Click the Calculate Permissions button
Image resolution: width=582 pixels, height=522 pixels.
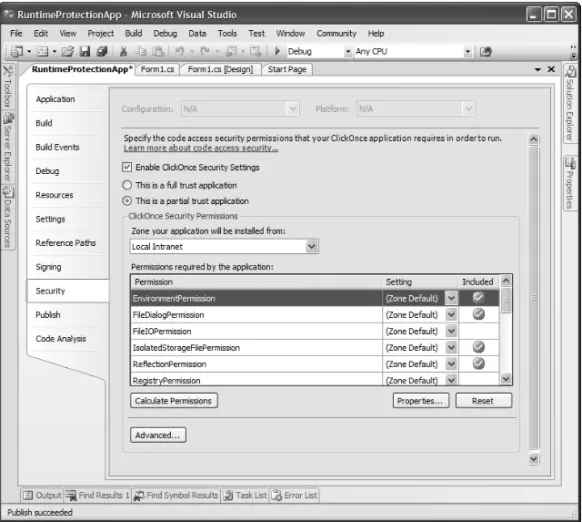pyautogui.click(x=174, y=401)
